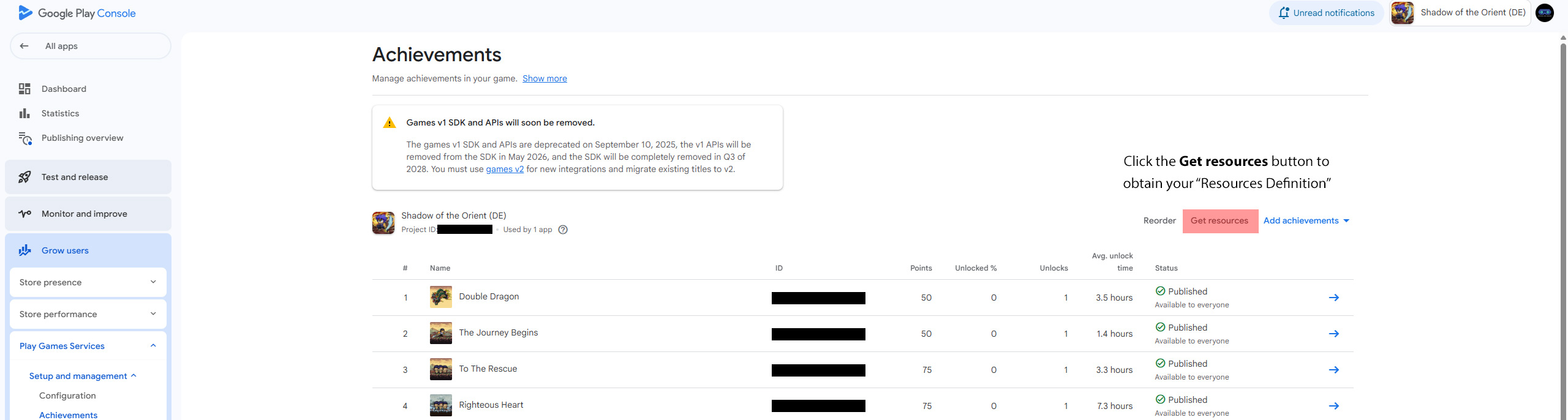
Task: Click the Righteous Heart achievement thumbnail
Action: click(x=440, y=405)
